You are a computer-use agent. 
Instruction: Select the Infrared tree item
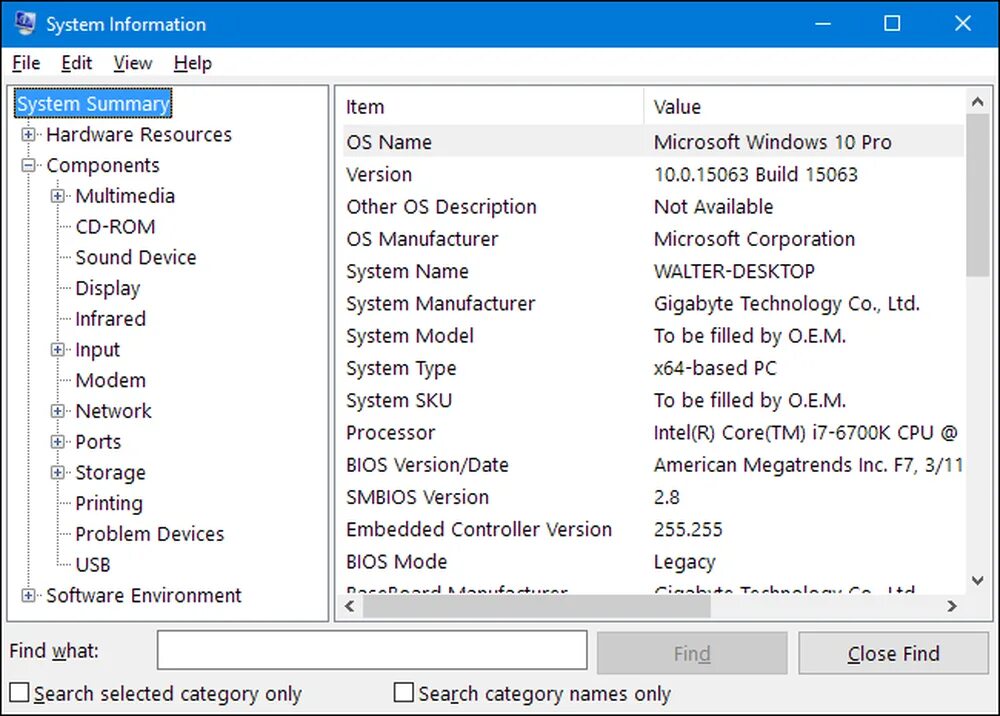point(110,319)
